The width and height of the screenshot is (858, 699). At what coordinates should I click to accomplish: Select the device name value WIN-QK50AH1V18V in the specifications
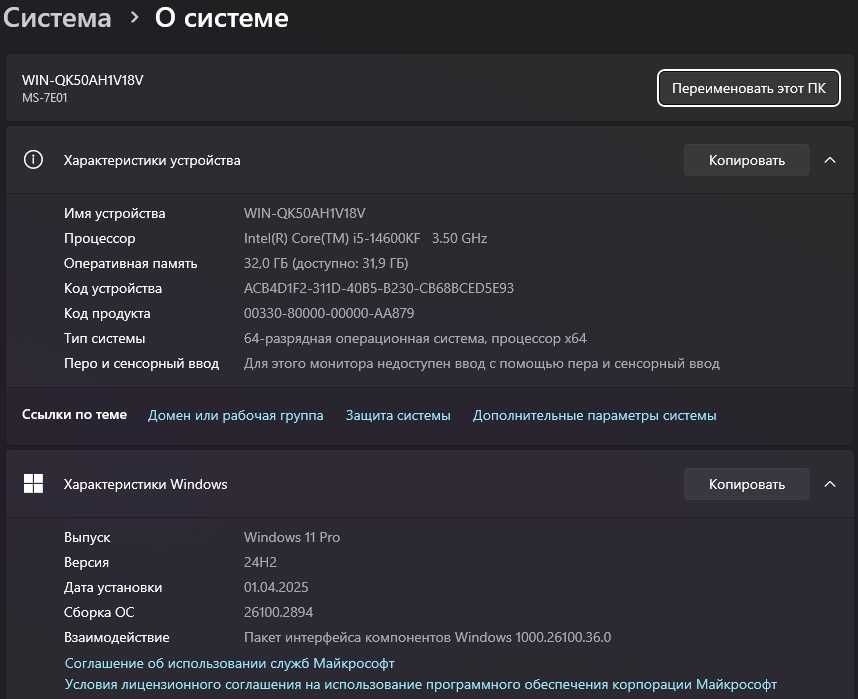[x=304, y=213]
